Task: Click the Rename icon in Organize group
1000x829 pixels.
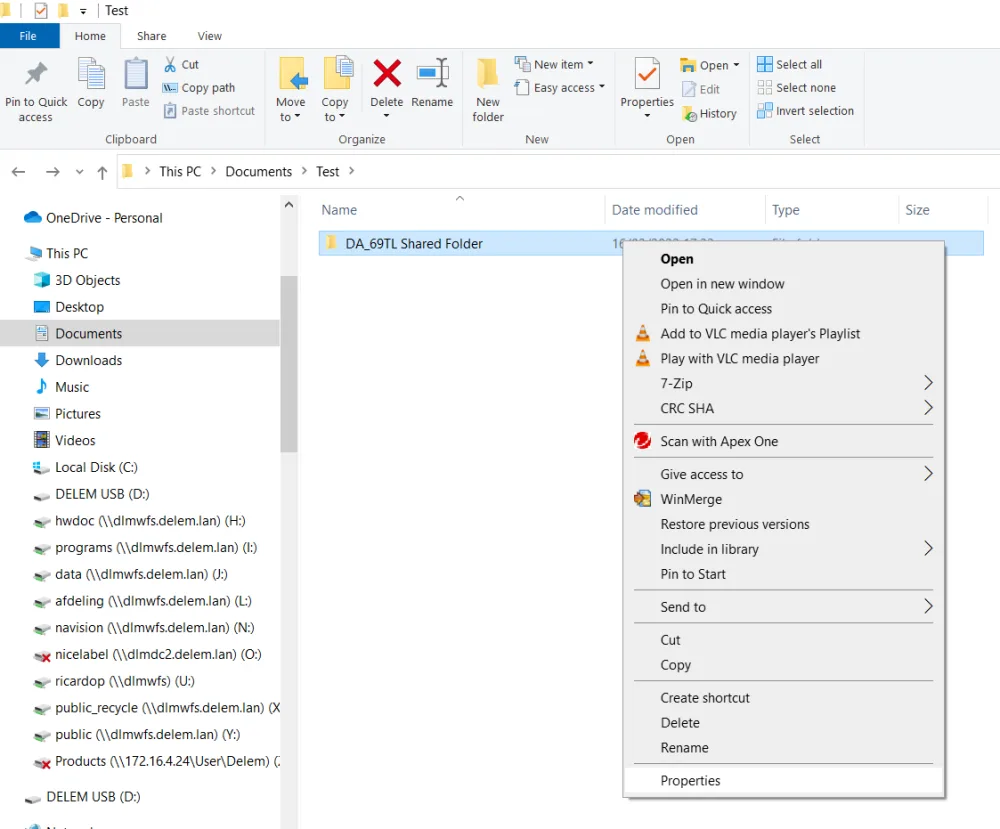Action: [x=432, y=75]
